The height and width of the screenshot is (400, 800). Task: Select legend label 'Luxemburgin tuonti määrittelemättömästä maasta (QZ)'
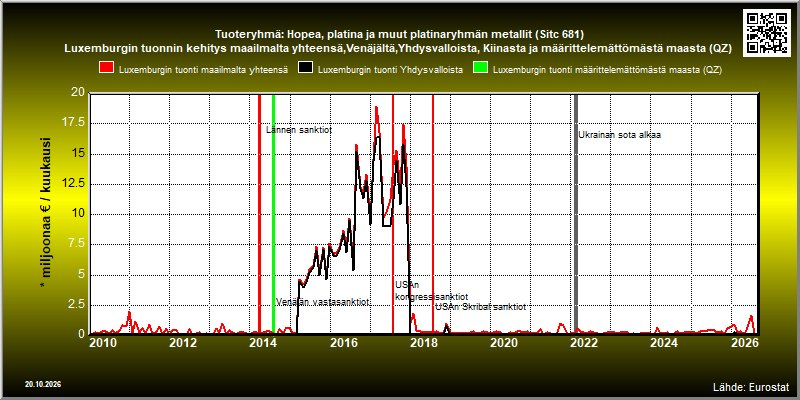(608, 70)
